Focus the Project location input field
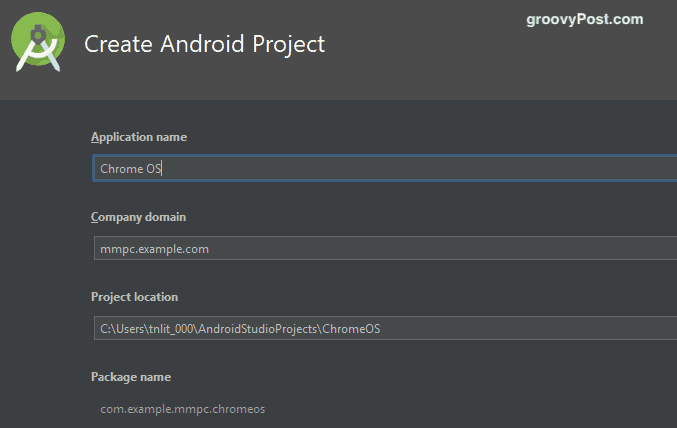The width and height of the screenshot is (677, 428). click(x=386, y=328)
